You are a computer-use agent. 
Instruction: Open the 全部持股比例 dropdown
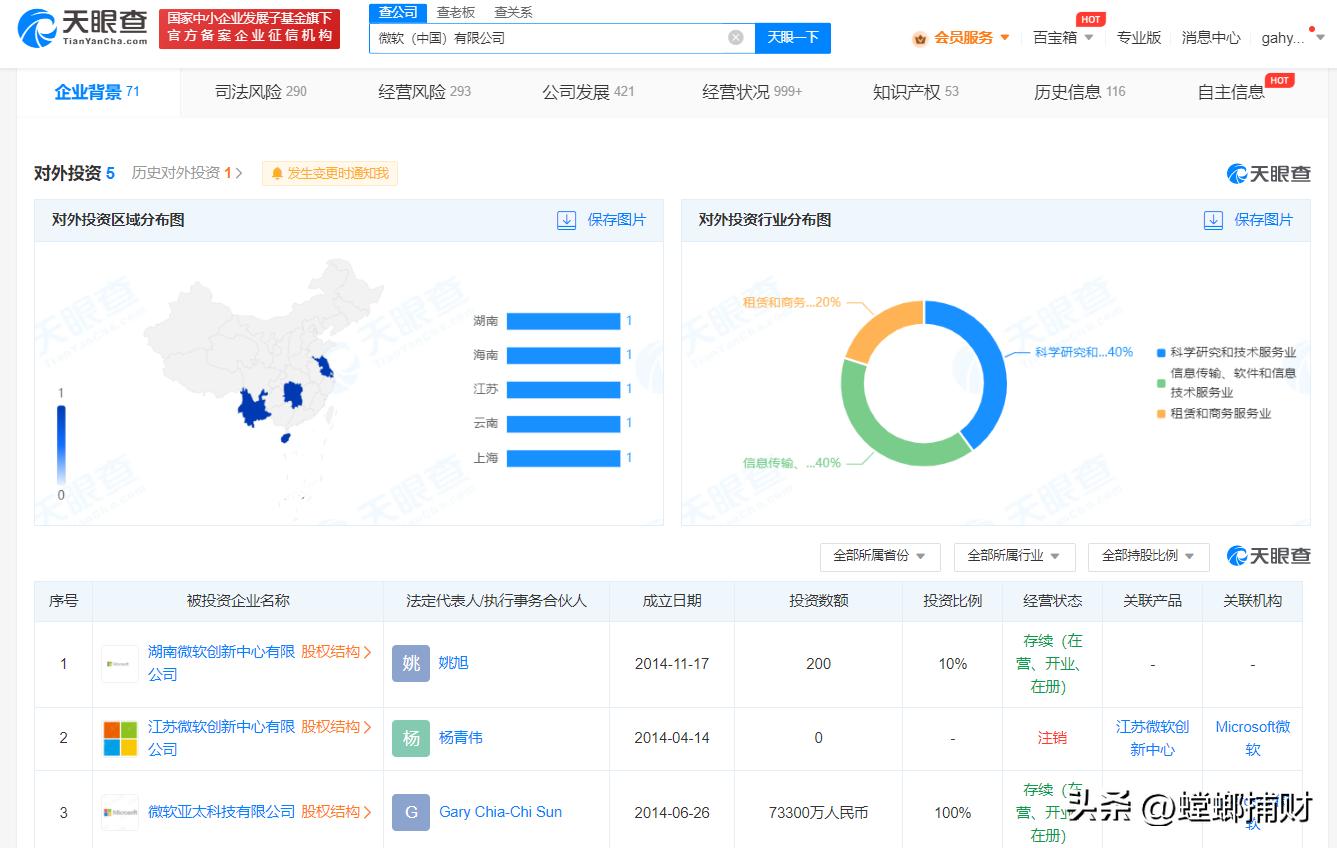(1150, 557)
